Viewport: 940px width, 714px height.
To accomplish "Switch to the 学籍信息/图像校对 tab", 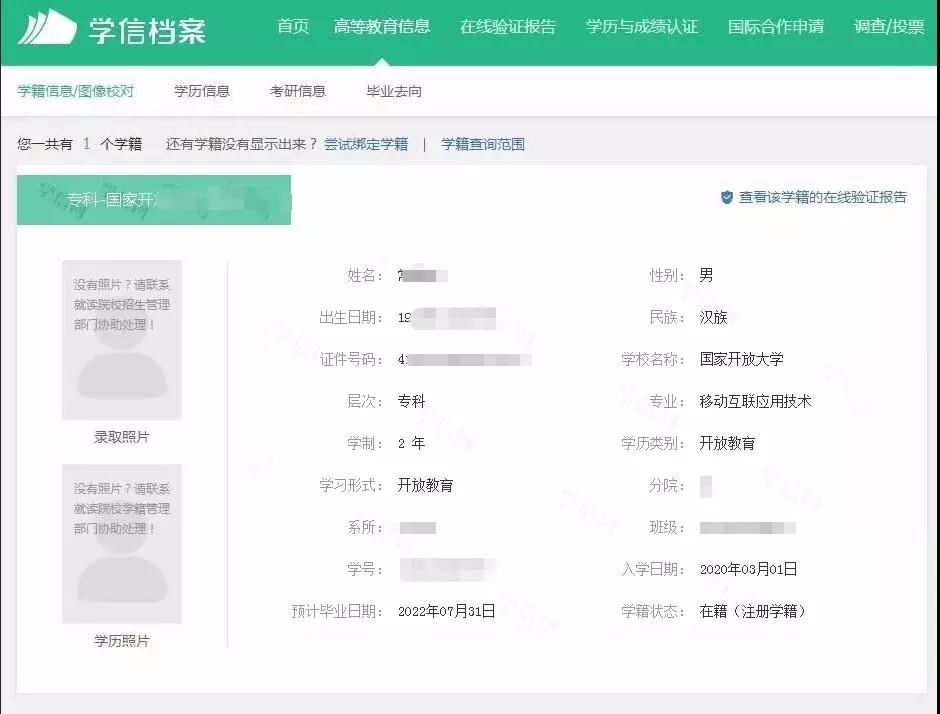I will [76, 91].
